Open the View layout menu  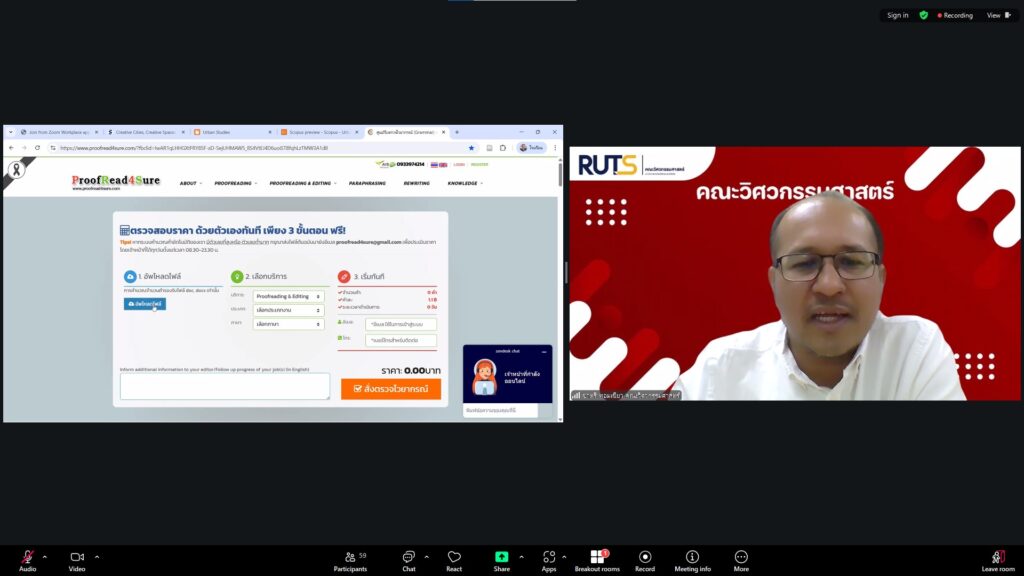pyautogui.click(x=997, y=15)
